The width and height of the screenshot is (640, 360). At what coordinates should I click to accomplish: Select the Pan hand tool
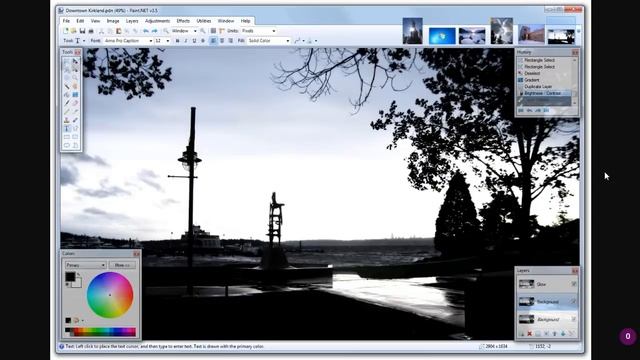point(76,86)
